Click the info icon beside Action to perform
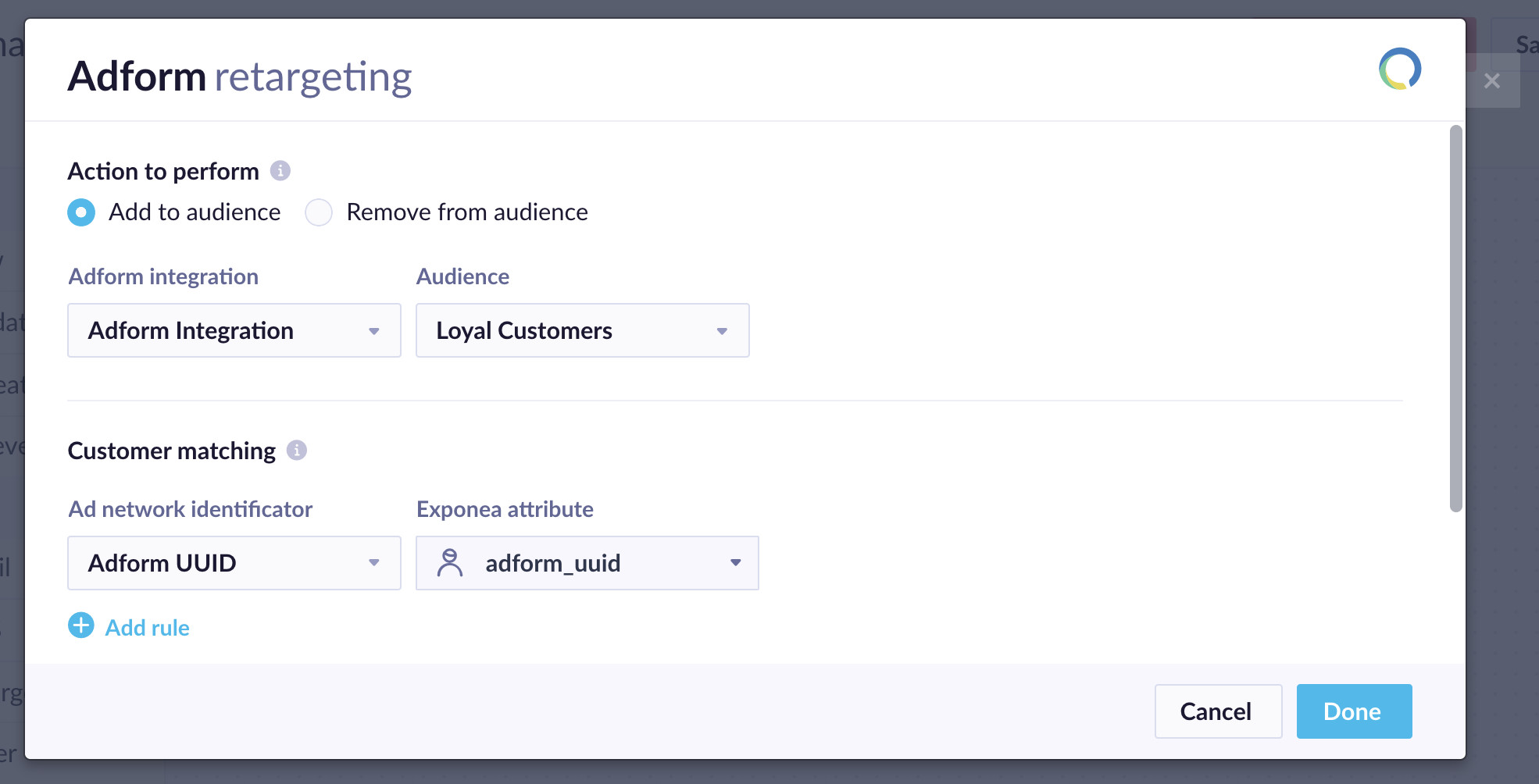 [280, 170]
